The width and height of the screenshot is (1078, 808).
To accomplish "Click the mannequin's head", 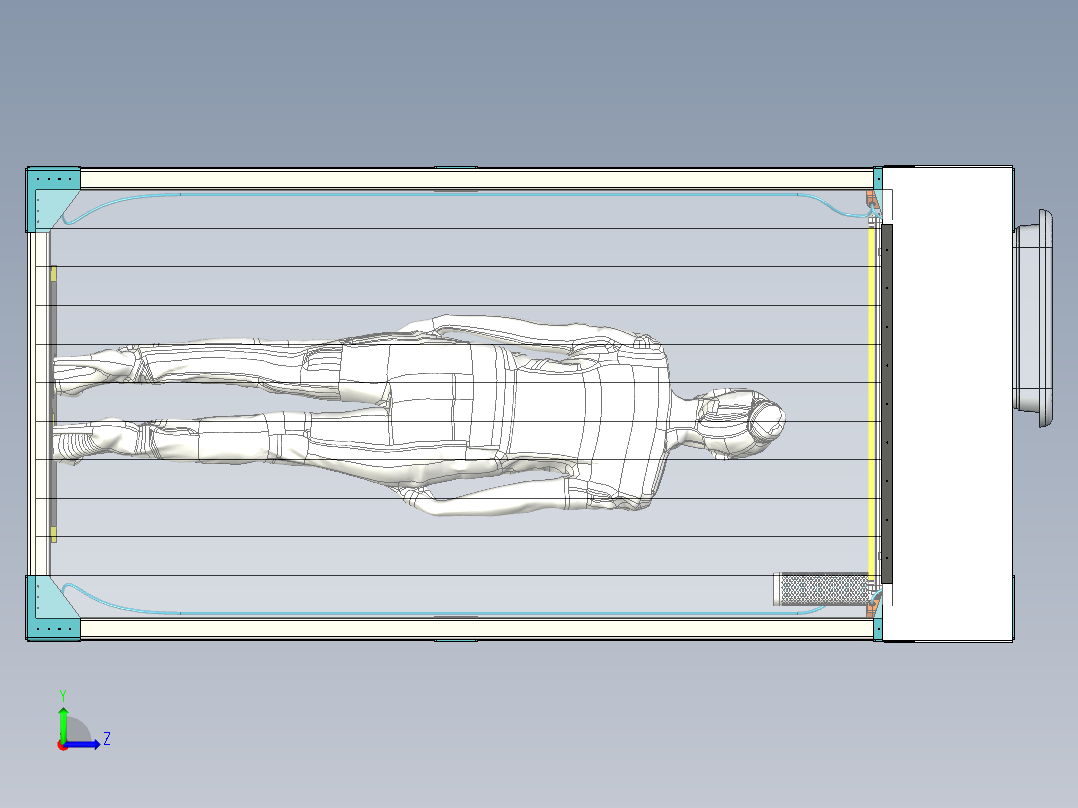I will point(741,422).
